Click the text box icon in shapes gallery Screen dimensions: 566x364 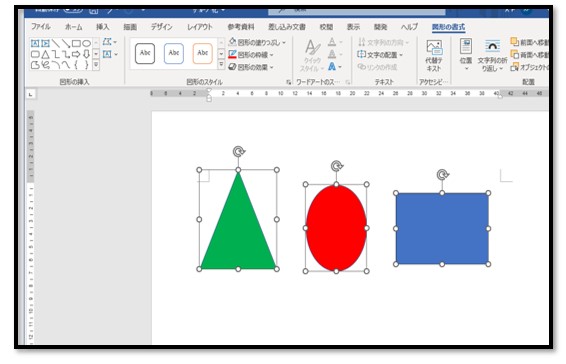(35, 44)
